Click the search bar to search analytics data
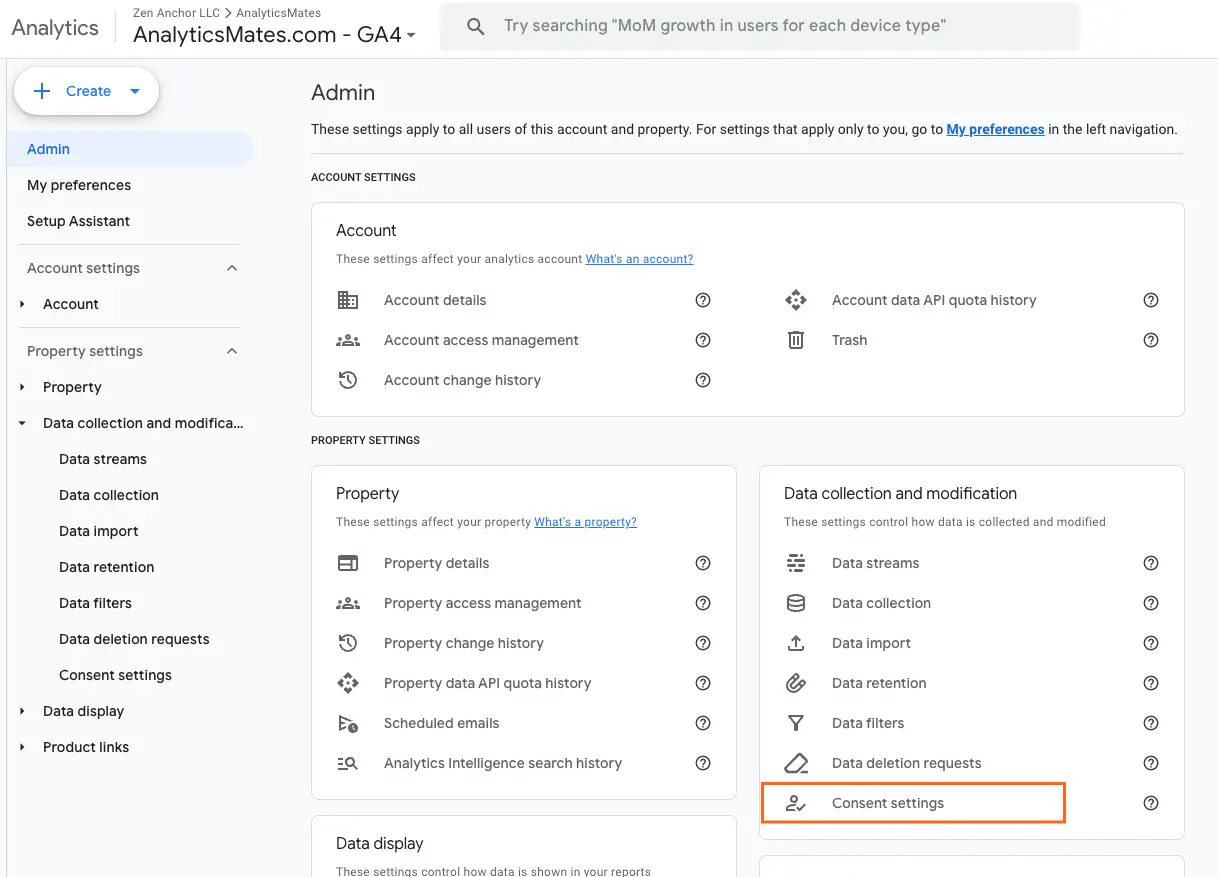The width and height of the screenshot is (1218, 877). coord(760,26)
